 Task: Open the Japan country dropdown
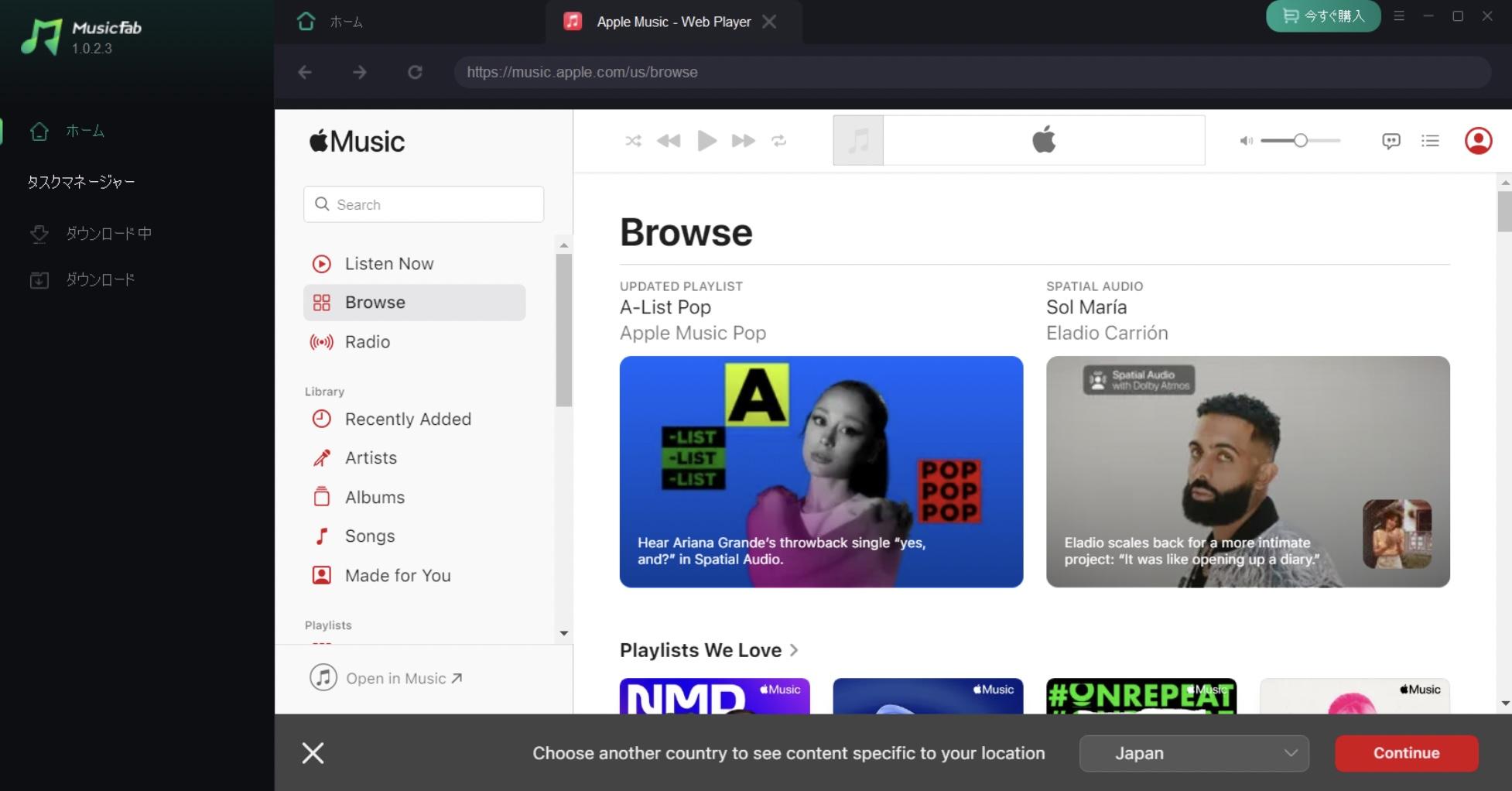point(1194,753)
